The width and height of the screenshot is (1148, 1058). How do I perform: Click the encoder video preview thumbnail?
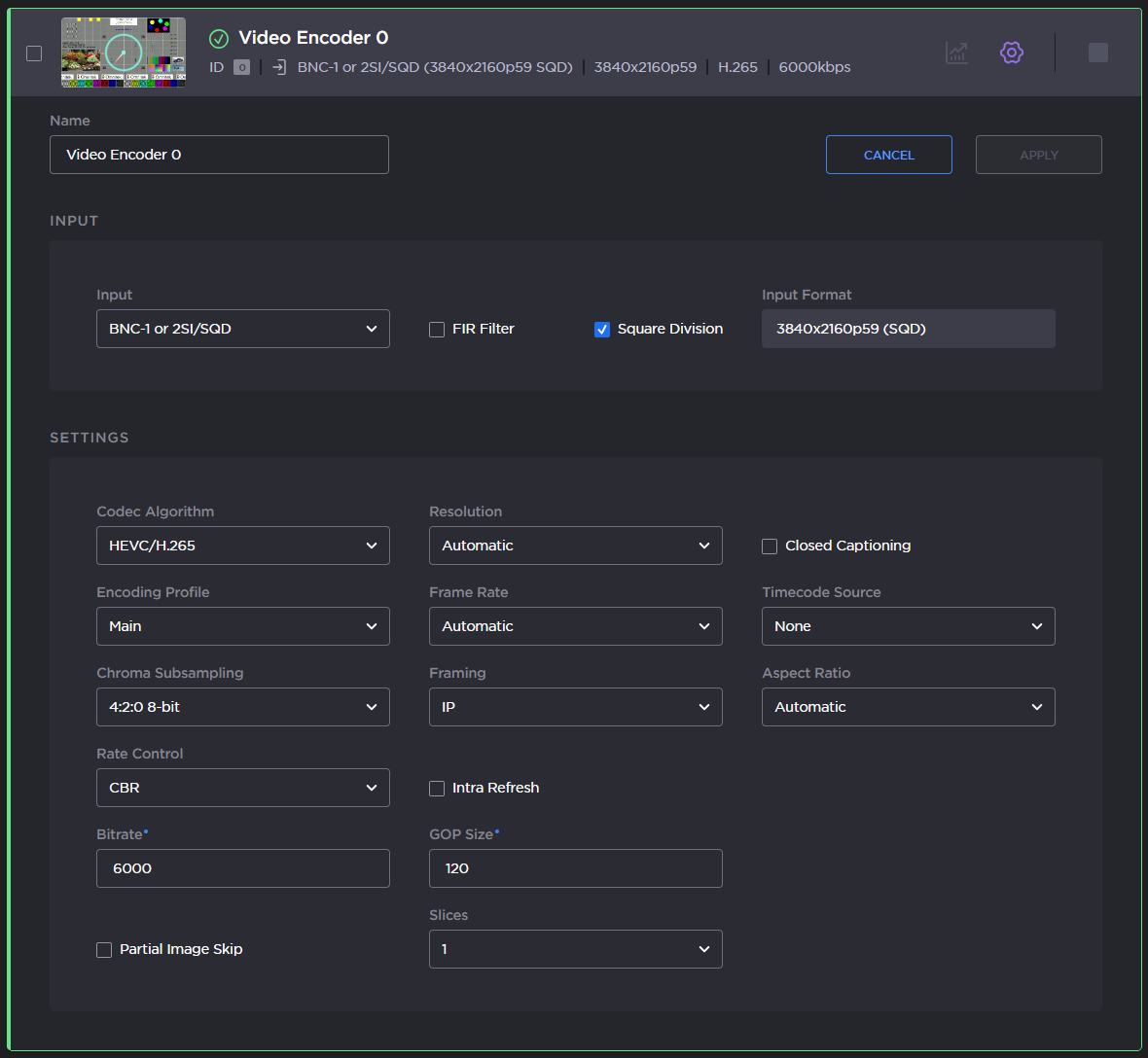click(x=124, y=53)
